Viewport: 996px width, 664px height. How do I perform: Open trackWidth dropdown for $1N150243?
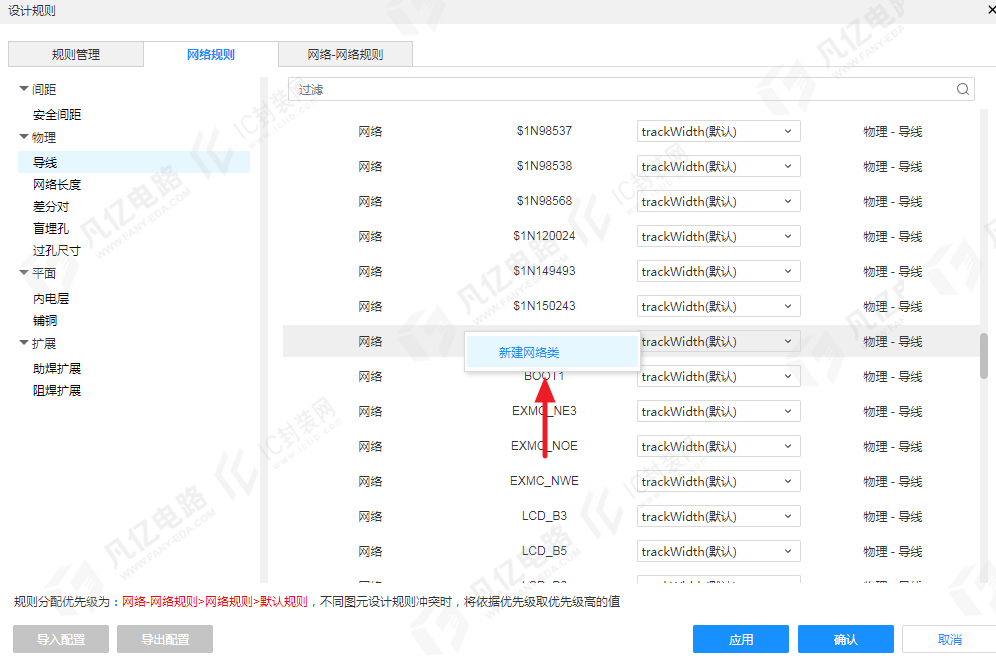[718, 306]
